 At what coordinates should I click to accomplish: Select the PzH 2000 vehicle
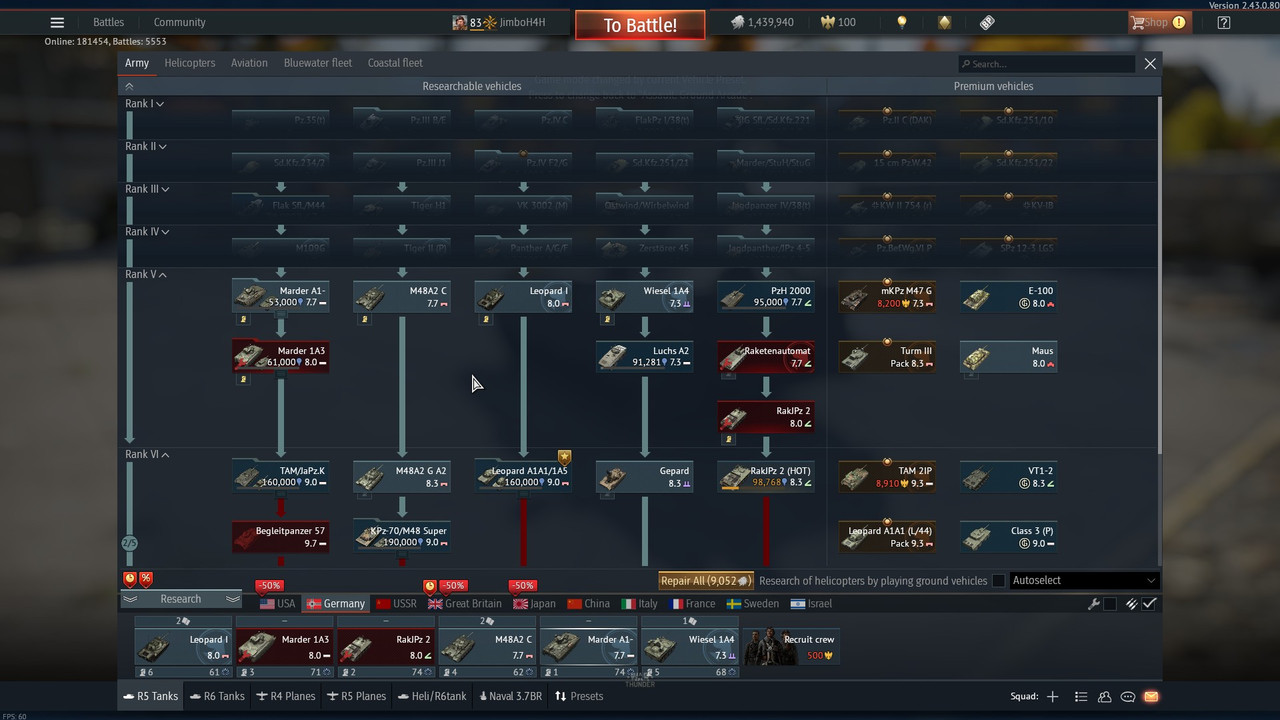(766, 296)
